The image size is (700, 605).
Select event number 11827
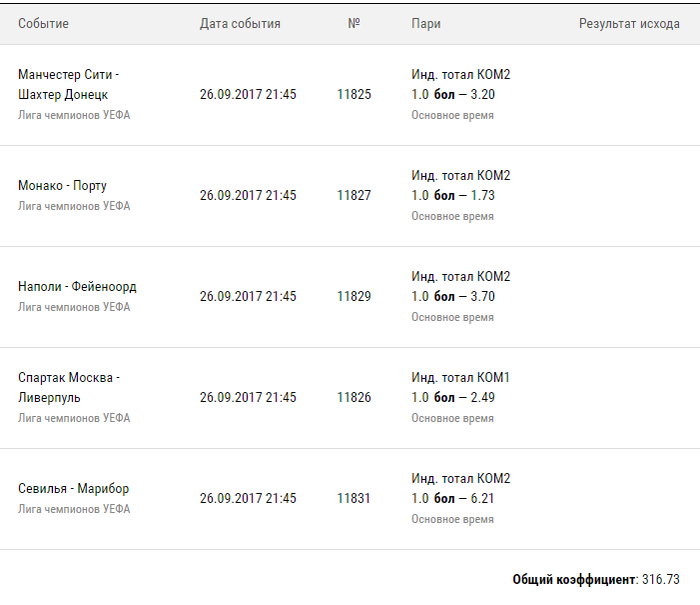pyautogui.click(x=354, y=195)
